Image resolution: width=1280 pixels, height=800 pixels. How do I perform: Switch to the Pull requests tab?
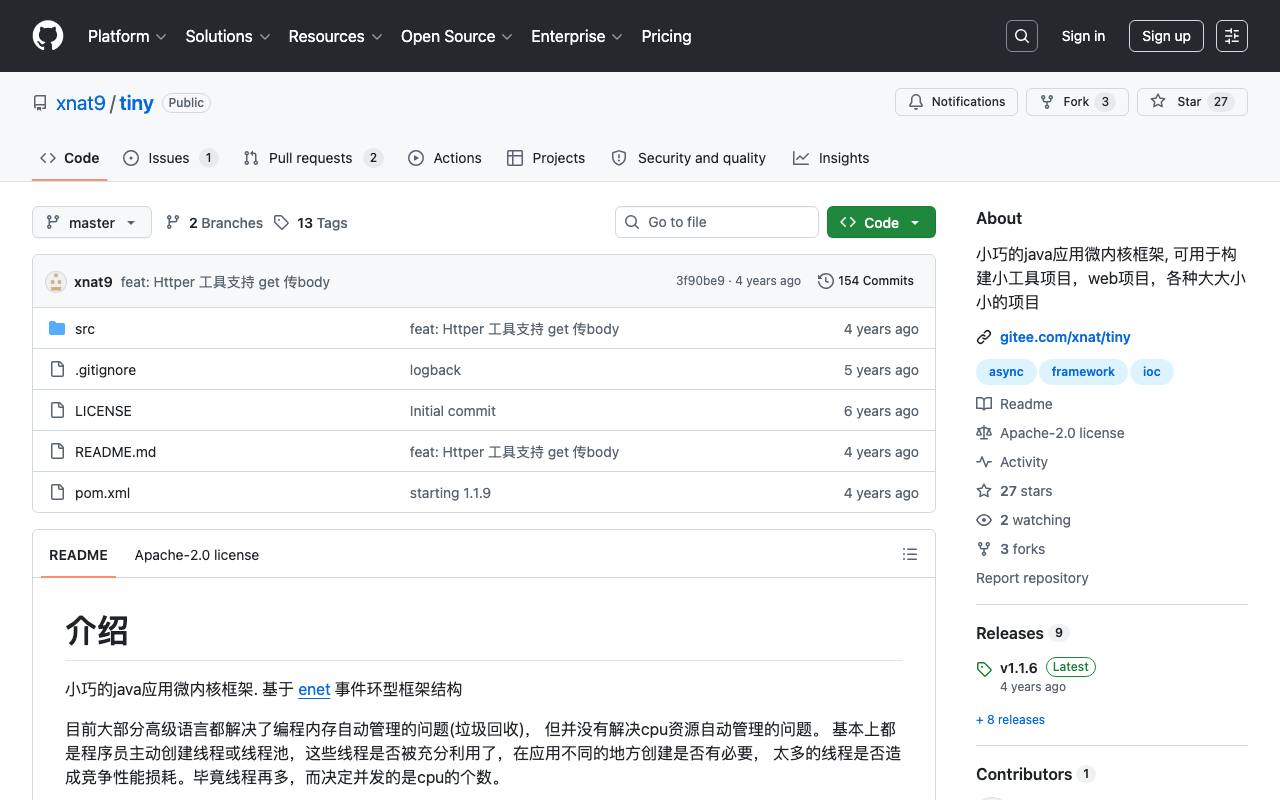click(312, 158)
